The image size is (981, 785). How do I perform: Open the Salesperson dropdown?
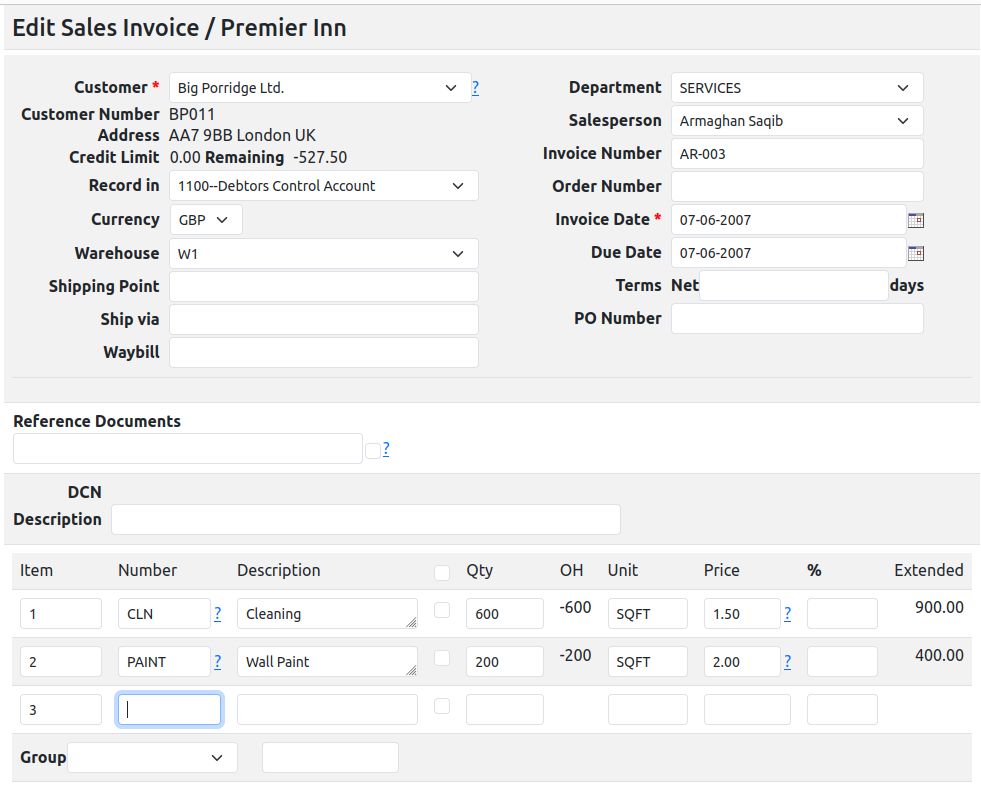[x=796, y=121]
